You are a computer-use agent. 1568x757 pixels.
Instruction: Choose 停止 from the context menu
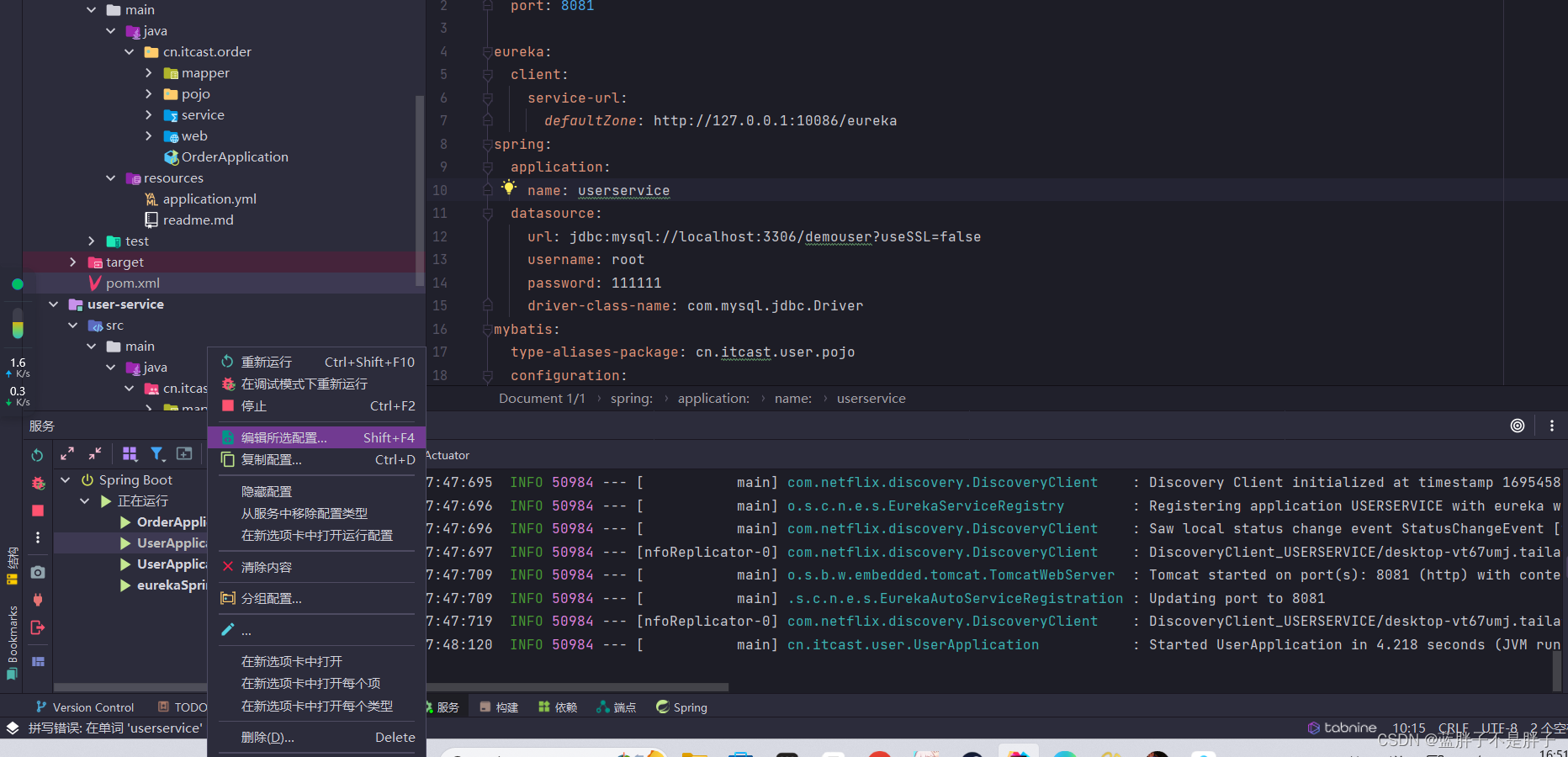pos(317,405)
